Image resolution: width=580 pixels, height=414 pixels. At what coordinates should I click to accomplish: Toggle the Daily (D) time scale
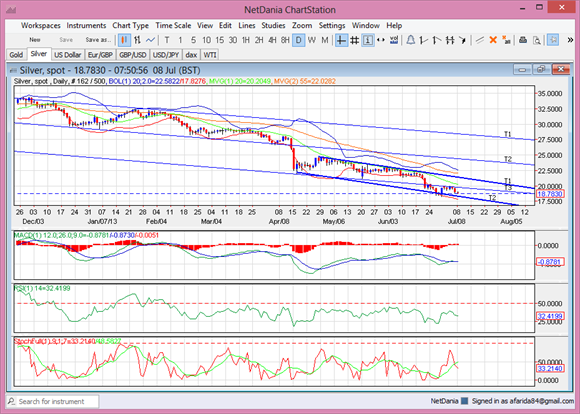point(298,40)
